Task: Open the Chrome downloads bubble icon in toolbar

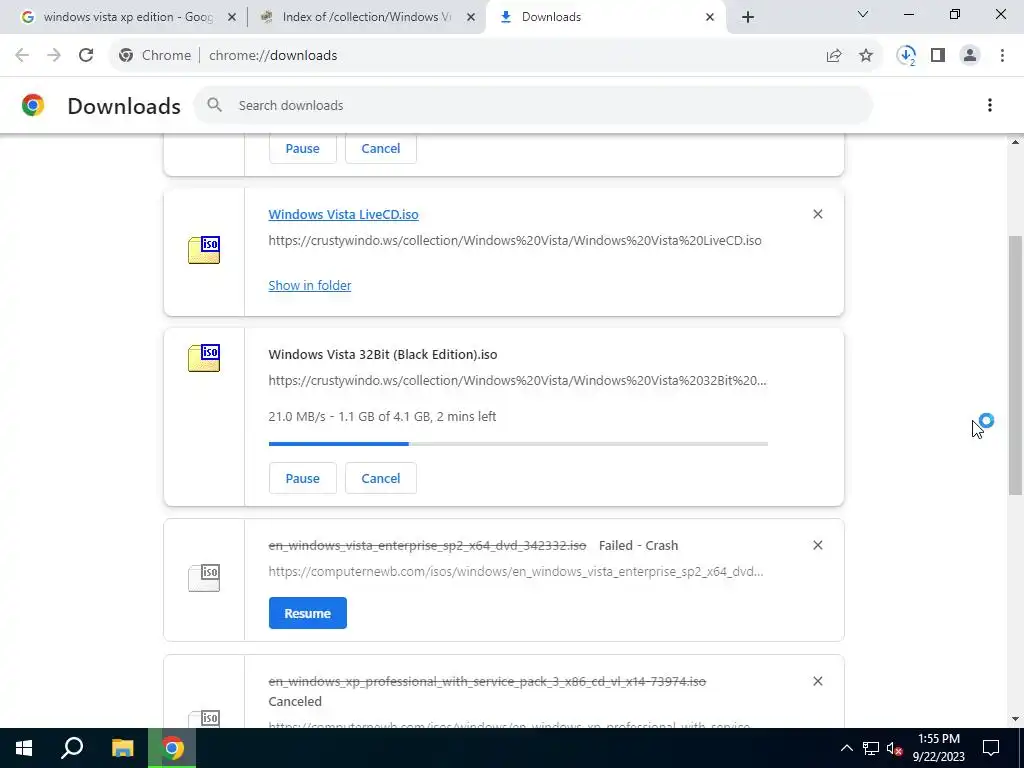Action: 906,56
